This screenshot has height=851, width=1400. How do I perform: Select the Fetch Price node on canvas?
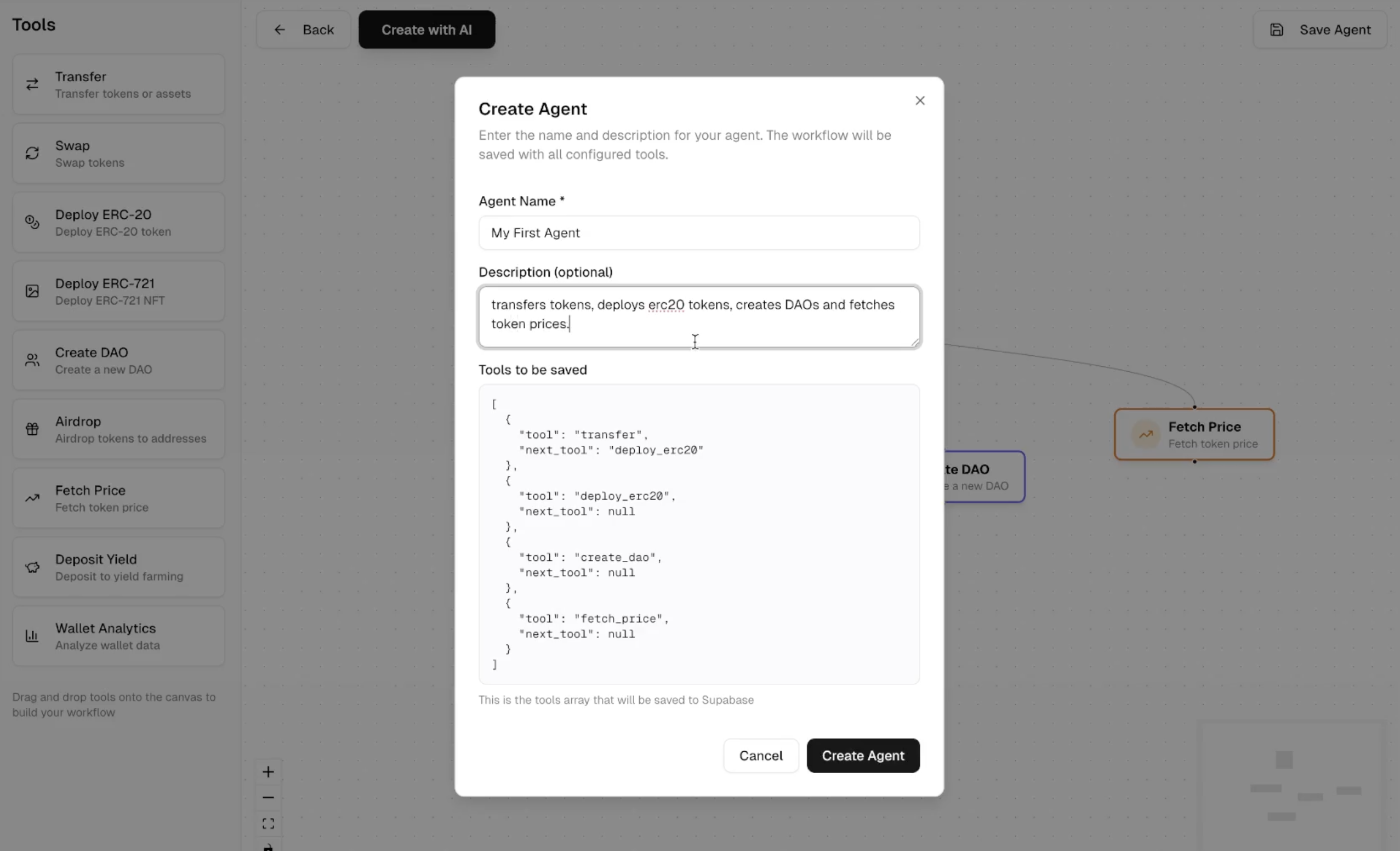pos(1194,435)
